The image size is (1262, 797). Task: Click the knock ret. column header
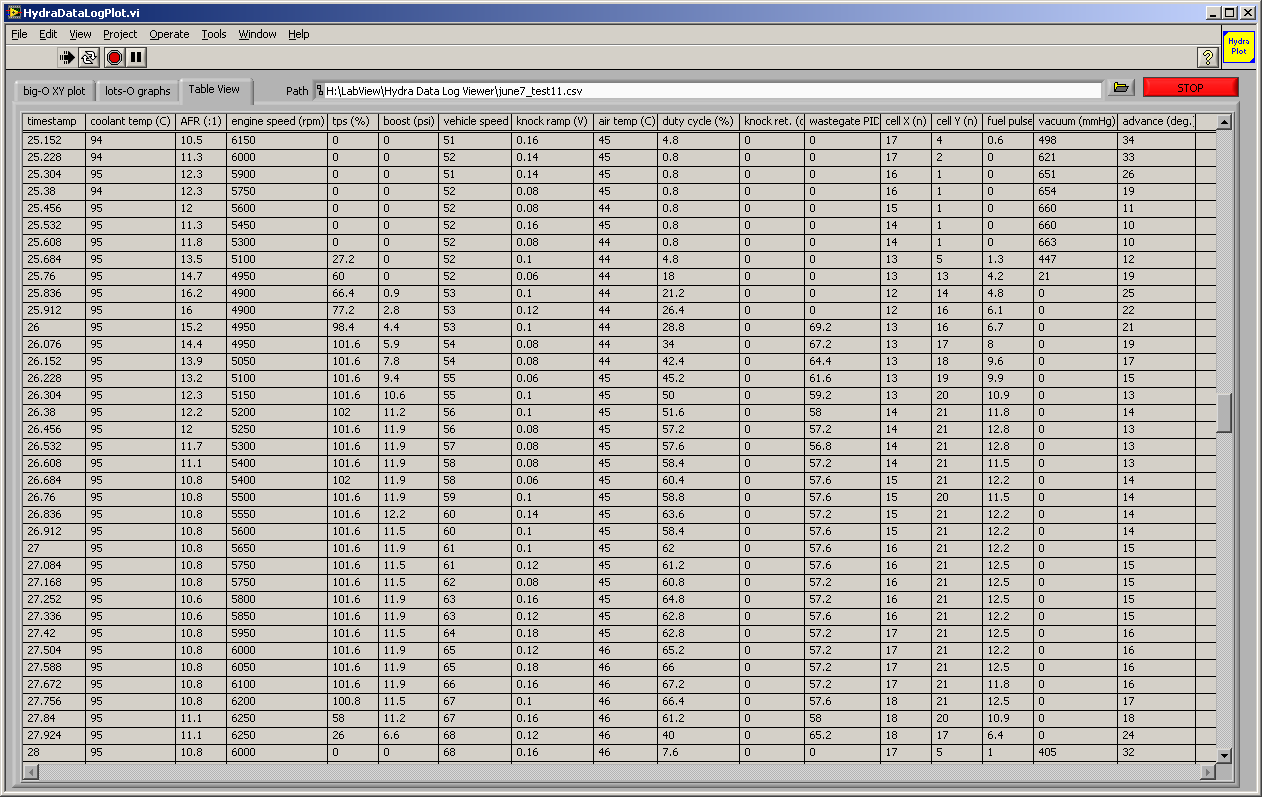(773, 122)
